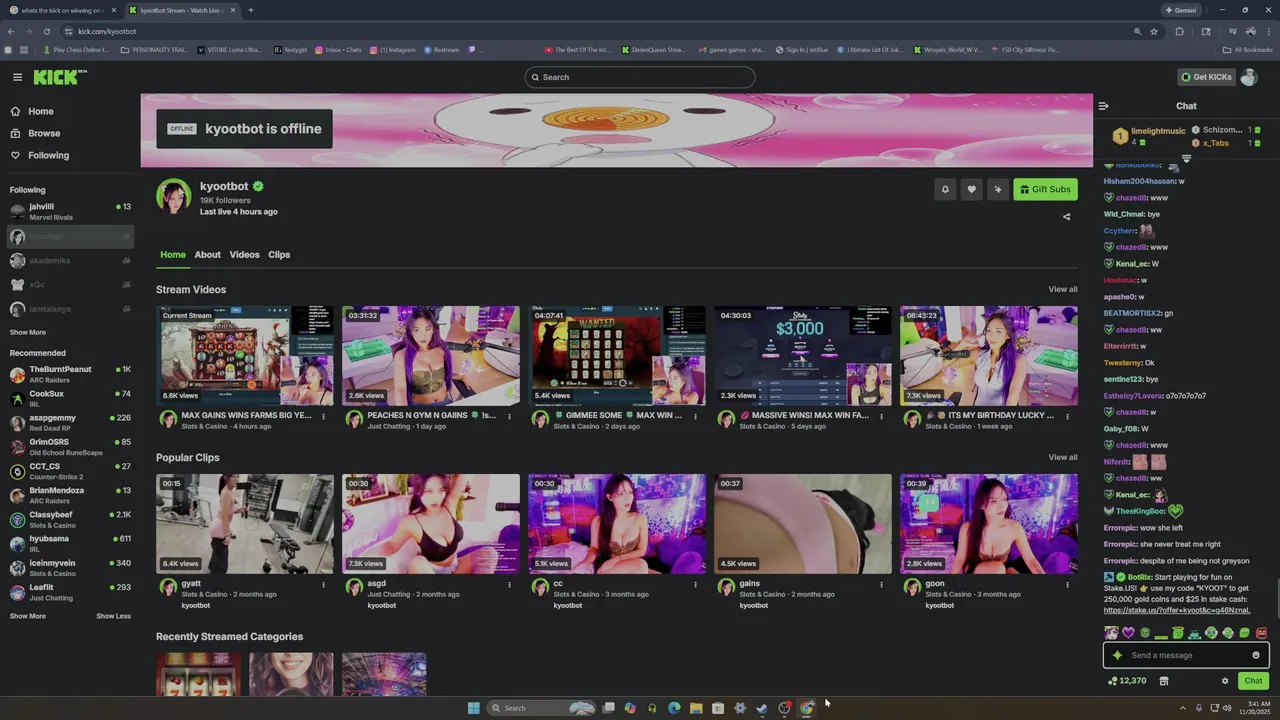Open options for PEACHES N GYM video
This screenshot has width=1280, height=720.
(x=509, y=416)
